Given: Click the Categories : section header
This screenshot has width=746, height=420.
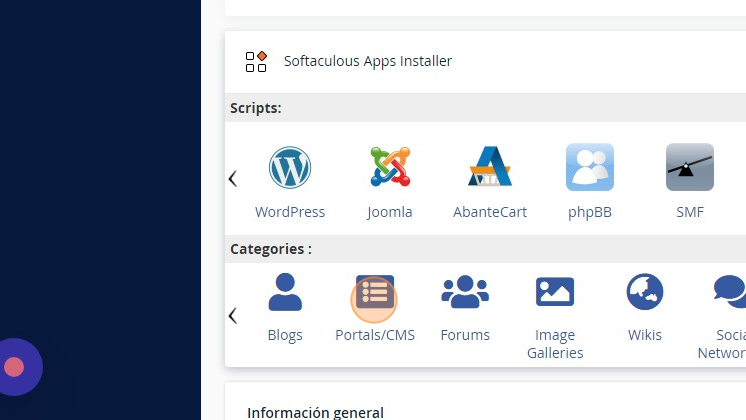Looking at the screenshot, I should click(x=271, y=249).
